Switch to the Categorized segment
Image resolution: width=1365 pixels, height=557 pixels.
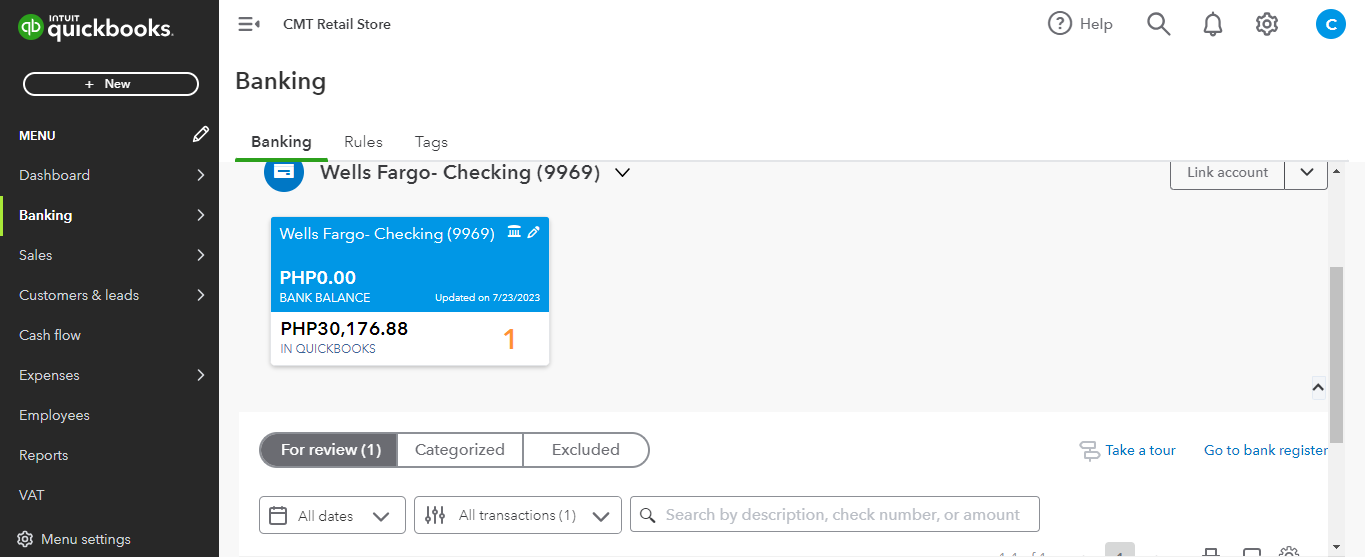(460, 450)
